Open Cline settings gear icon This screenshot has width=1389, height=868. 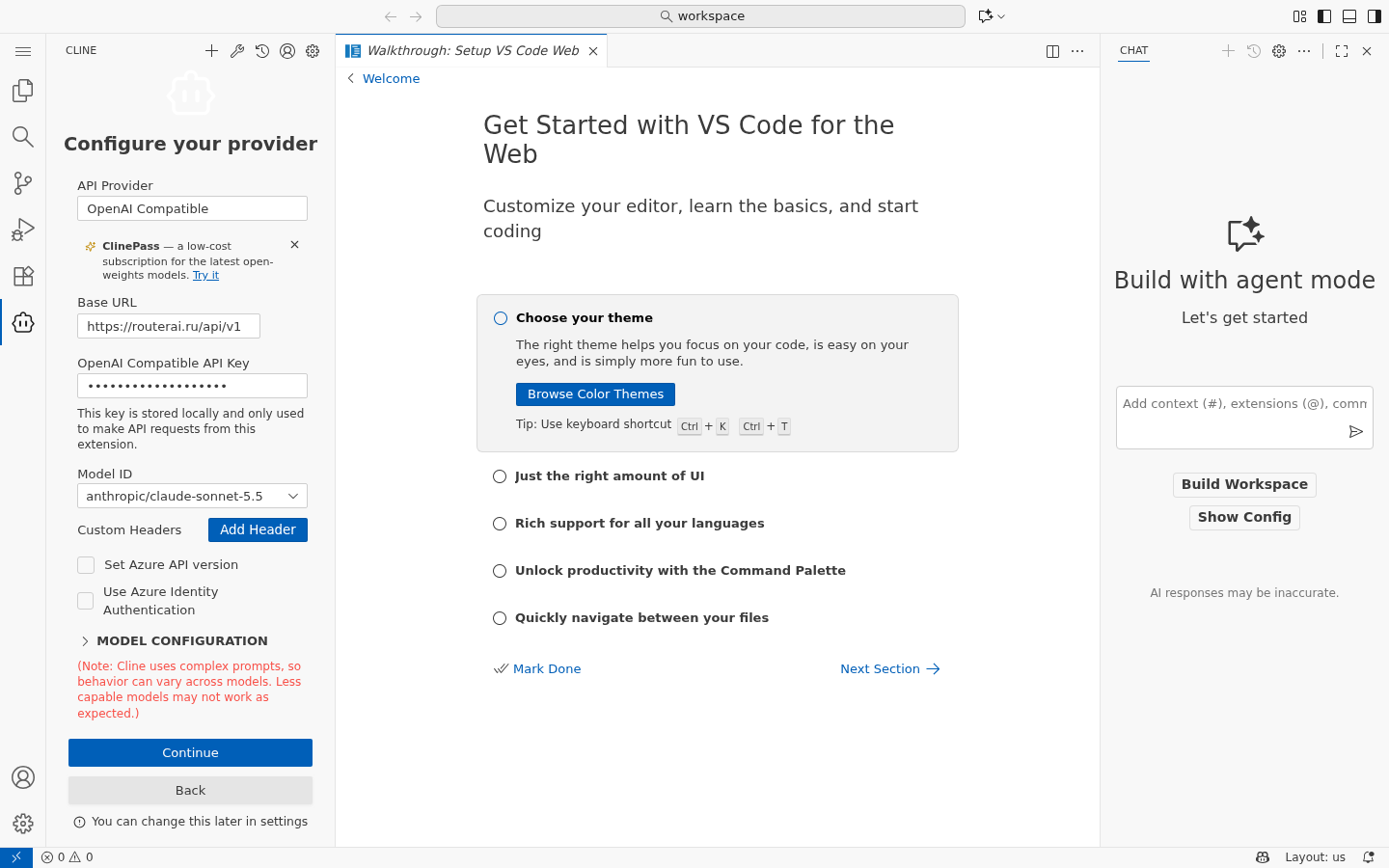point(313,51)
